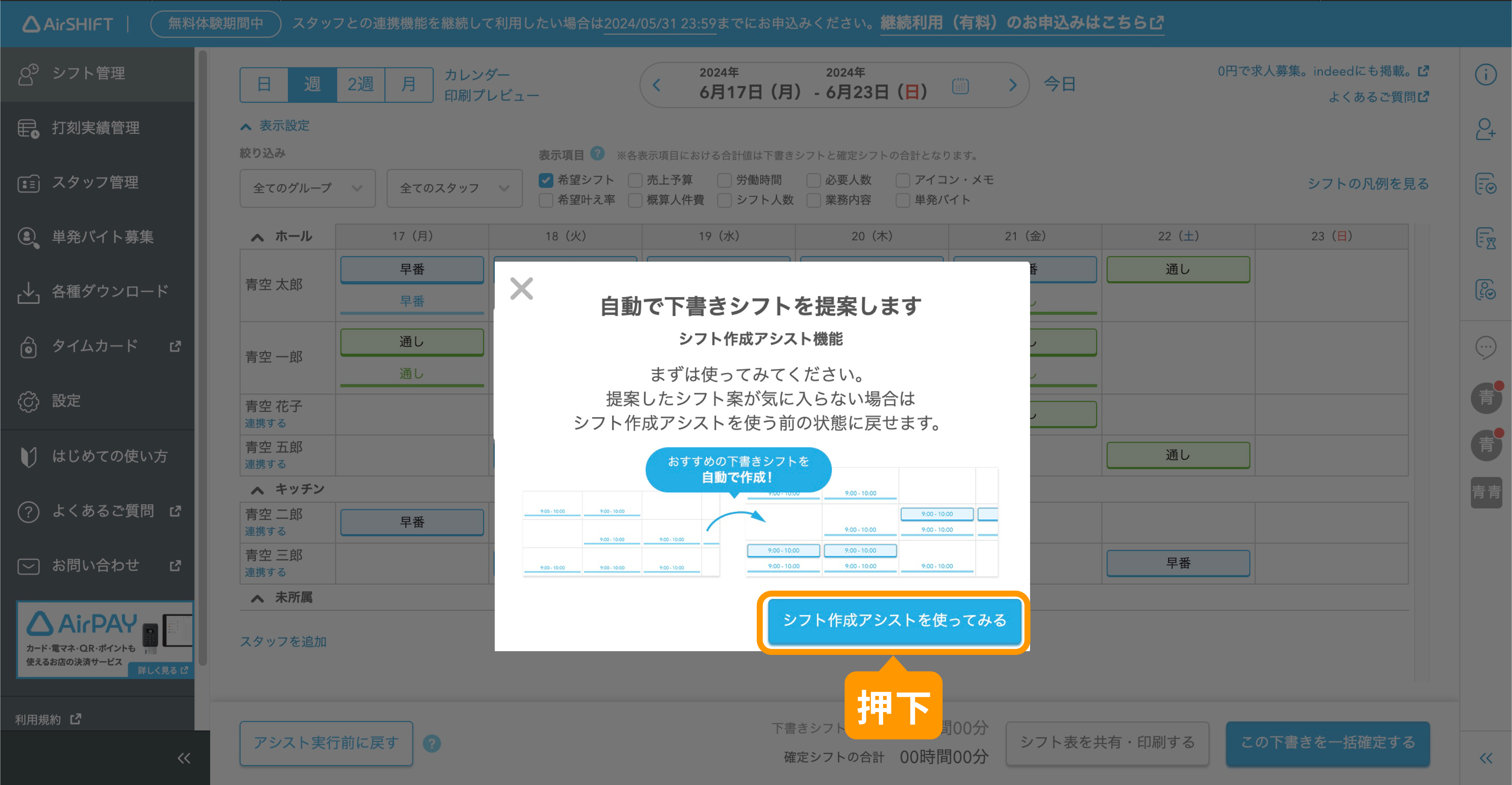Image resolution: width=1512 pixels, height=785 pixels.
Task: Switch to 2週 view tab
Action: [x=360, y=85]
